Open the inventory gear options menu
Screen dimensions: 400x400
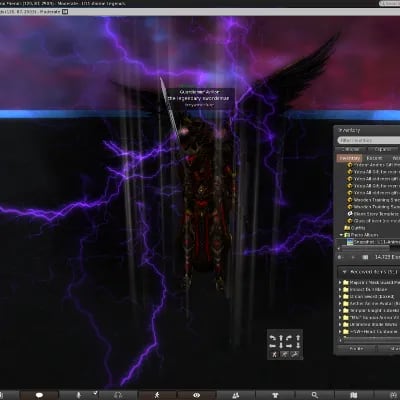coord(340,257)
